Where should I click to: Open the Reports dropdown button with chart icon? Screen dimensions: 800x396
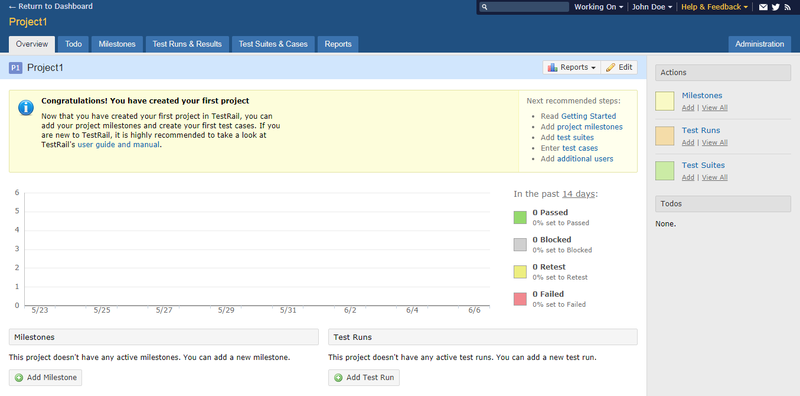coord(571,67)
